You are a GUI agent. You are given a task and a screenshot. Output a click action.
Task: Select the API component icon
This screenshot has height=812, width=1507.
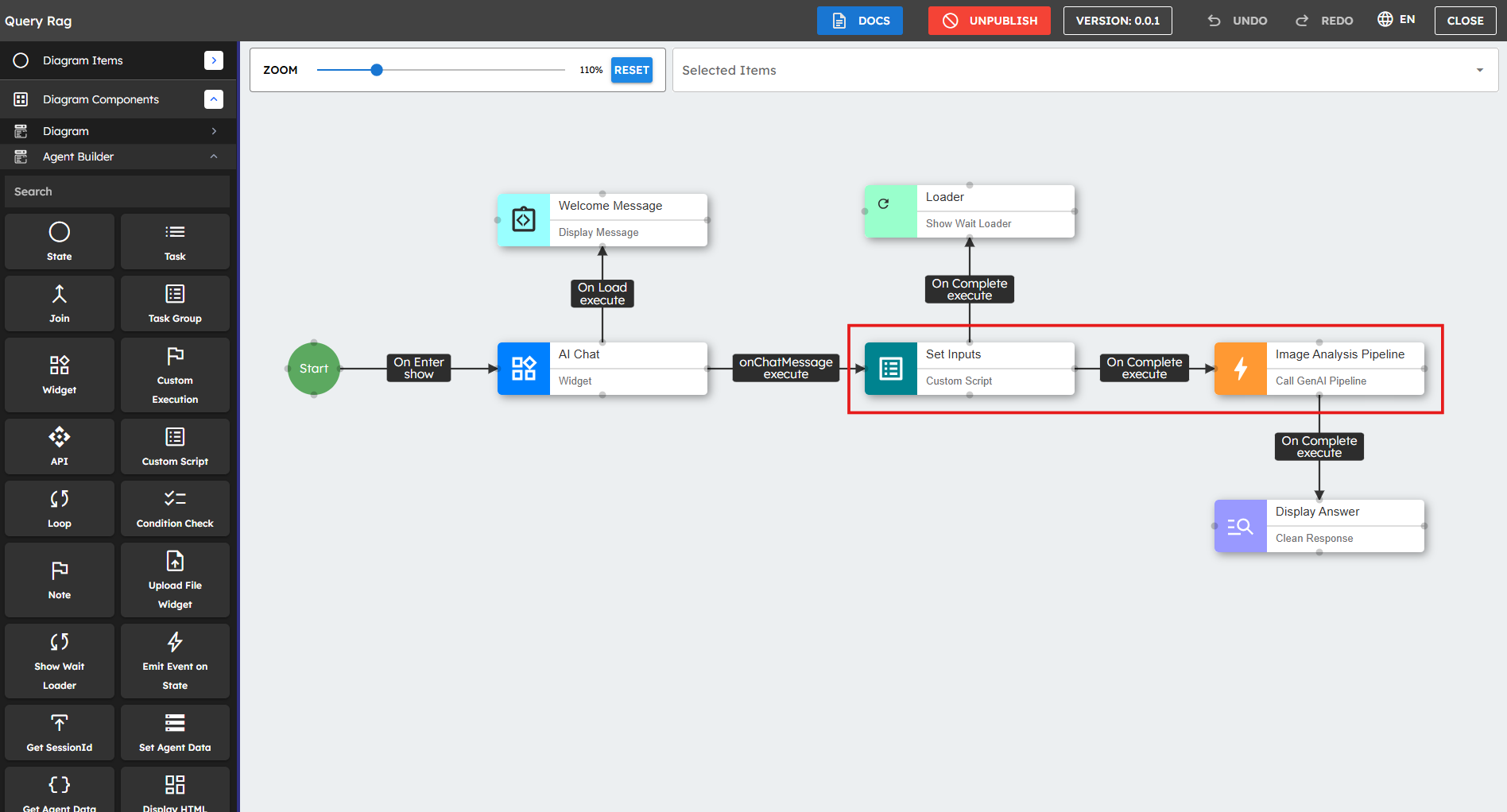[x=60, y=447]
